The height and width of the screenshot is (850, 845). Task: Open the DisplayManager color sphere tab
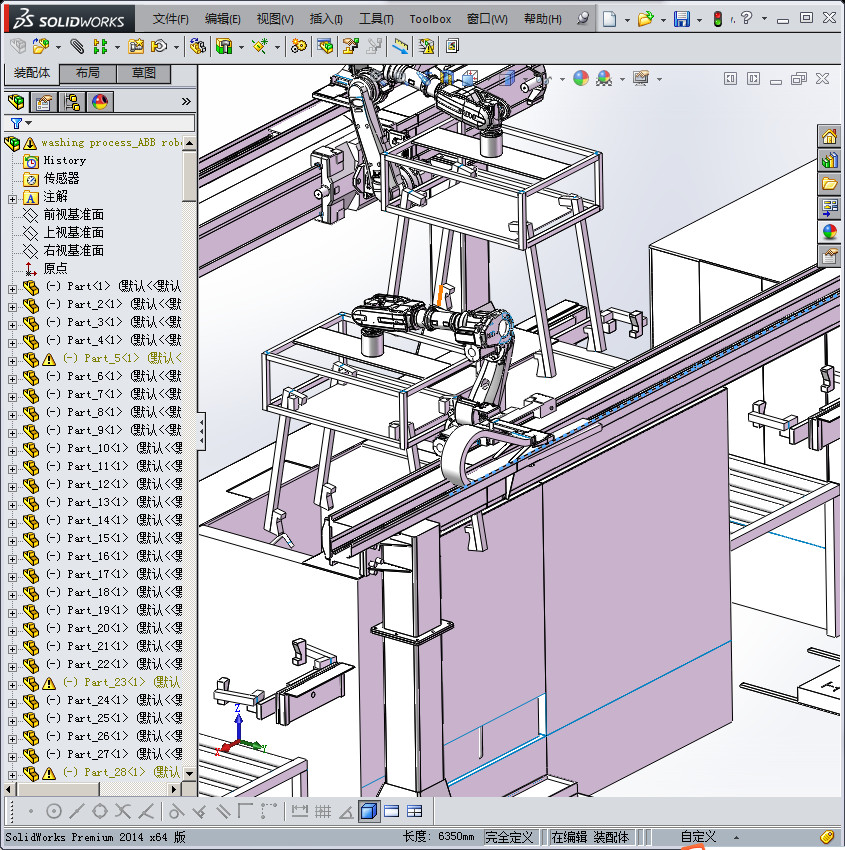(x=100, y=101)
